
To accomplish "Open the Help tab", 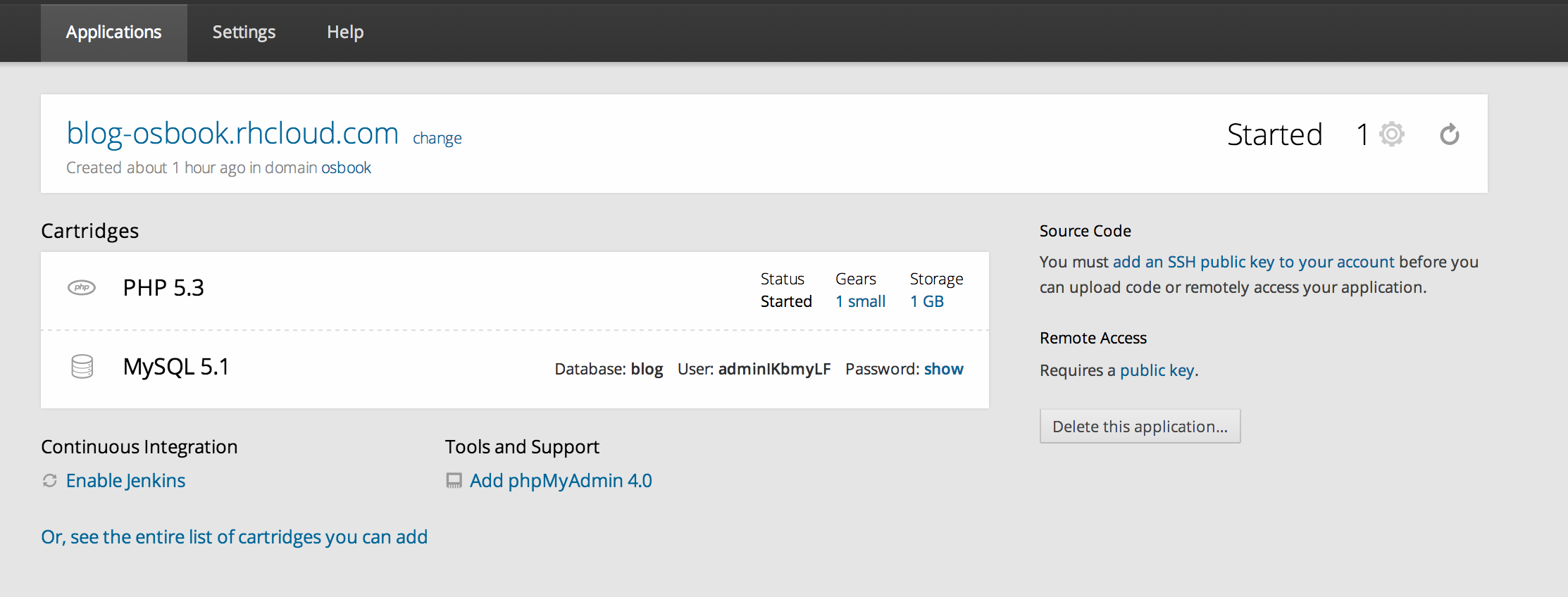I will (x=345, y=32).
